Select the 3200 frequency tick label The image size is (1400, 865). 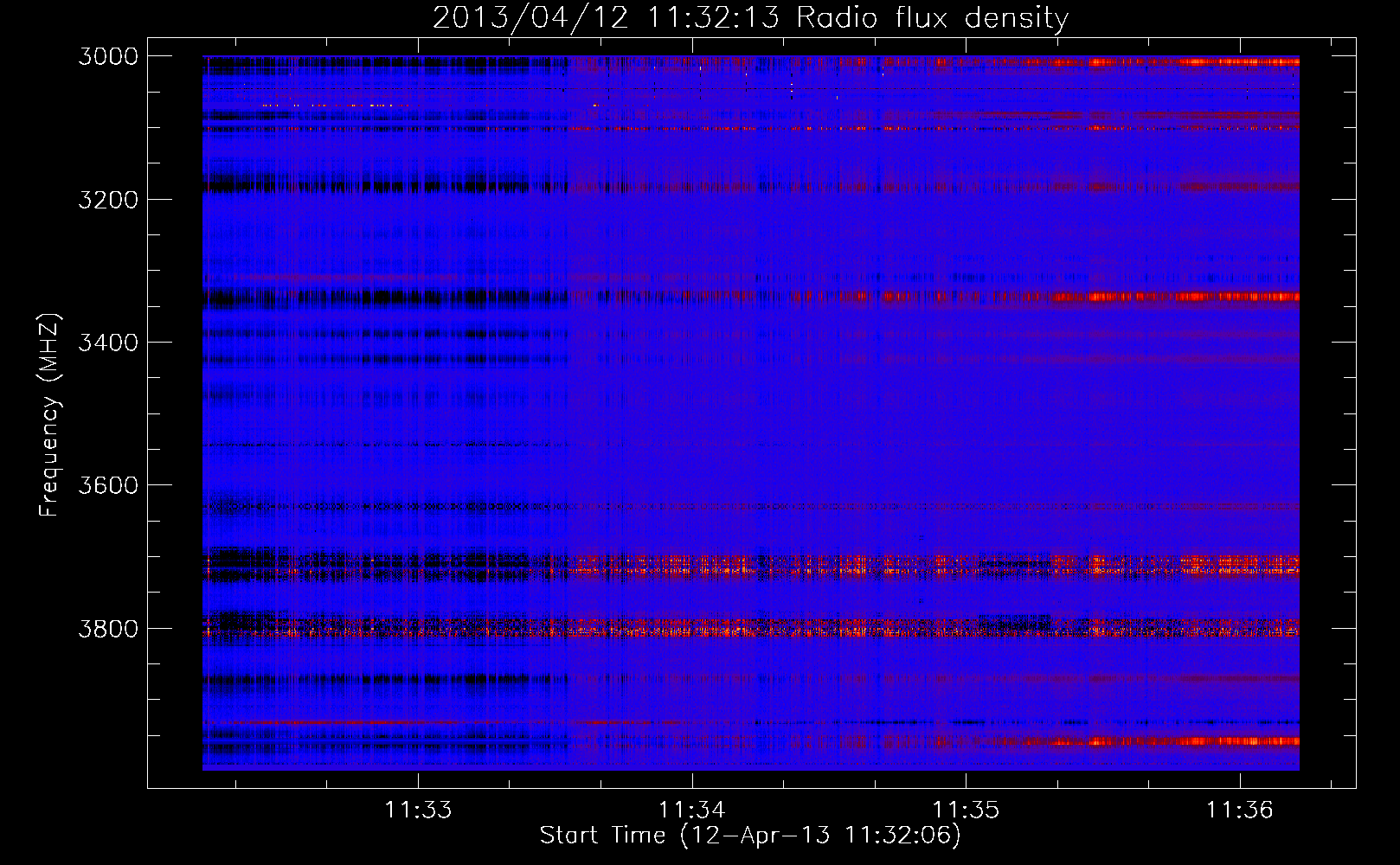click(108, 200)
